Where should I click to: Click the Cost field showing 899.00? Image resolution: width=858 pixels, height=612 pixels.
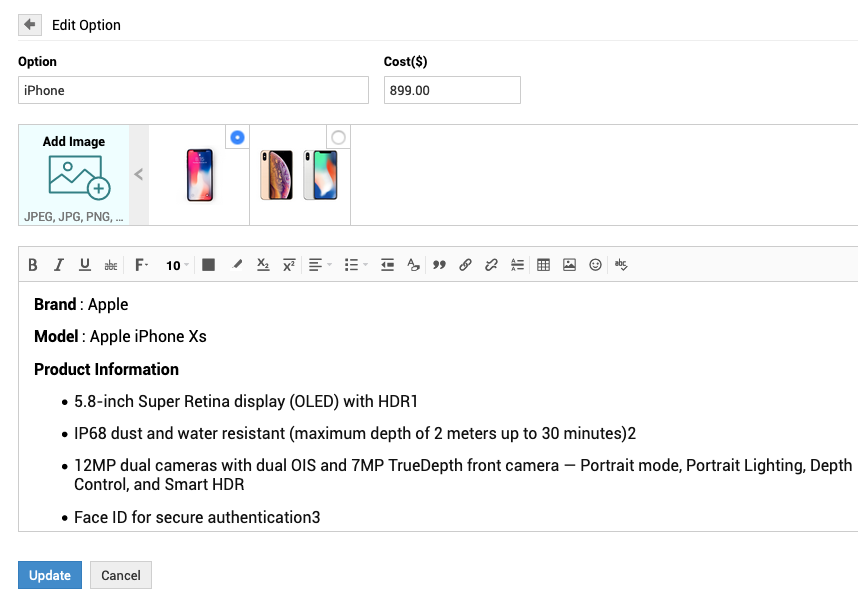(x=452, y=90)
